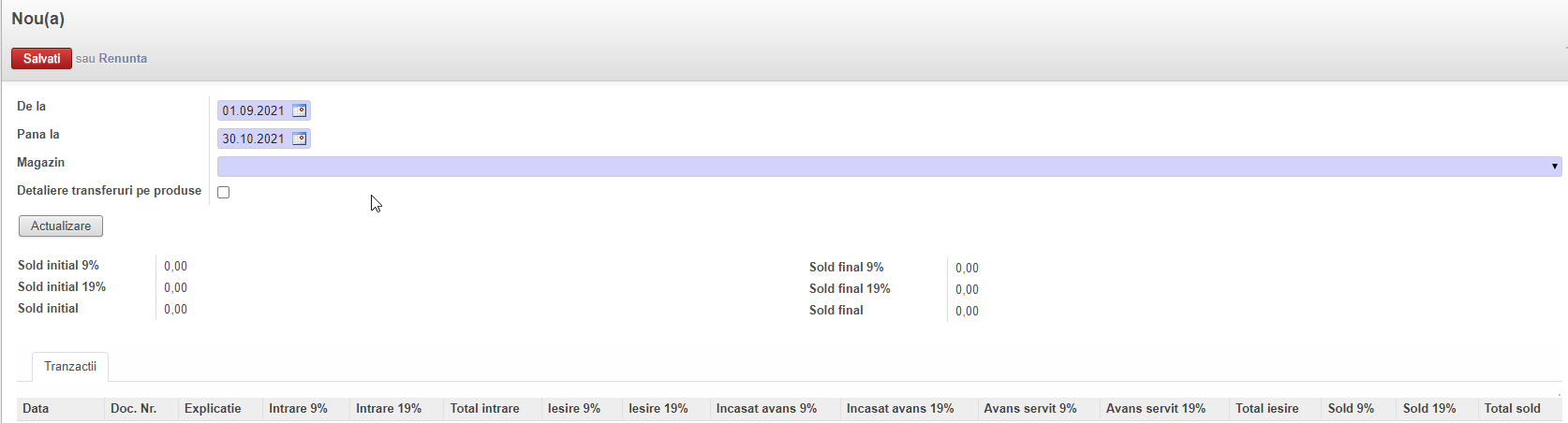Click inside the Pana la date field
Image resolution: width=1568 pixels, height=423 pixels.
pyautogui.click(x=253, y=139)
